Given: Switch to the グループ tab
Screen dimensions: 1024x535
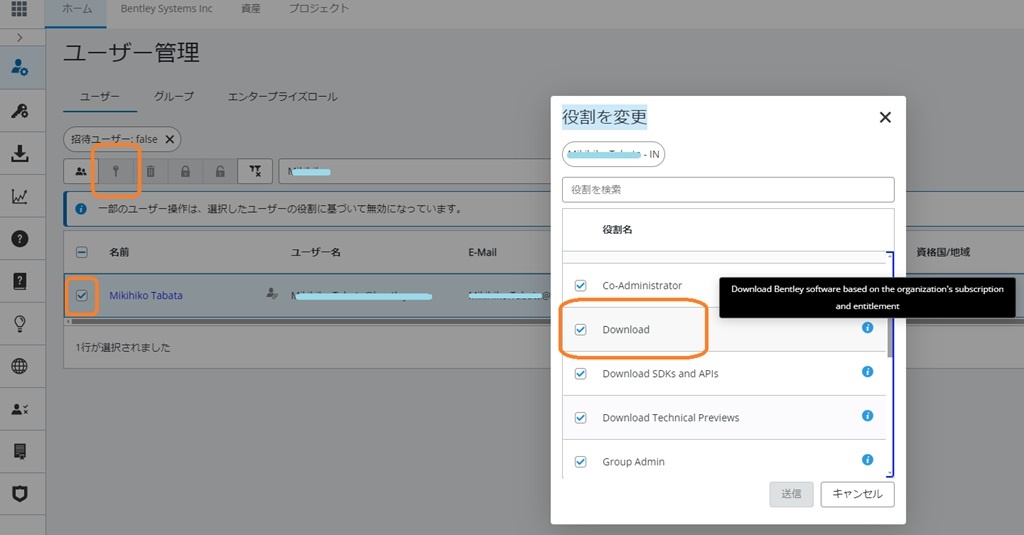Looking at the screenshot, I should tap(174, 97).
